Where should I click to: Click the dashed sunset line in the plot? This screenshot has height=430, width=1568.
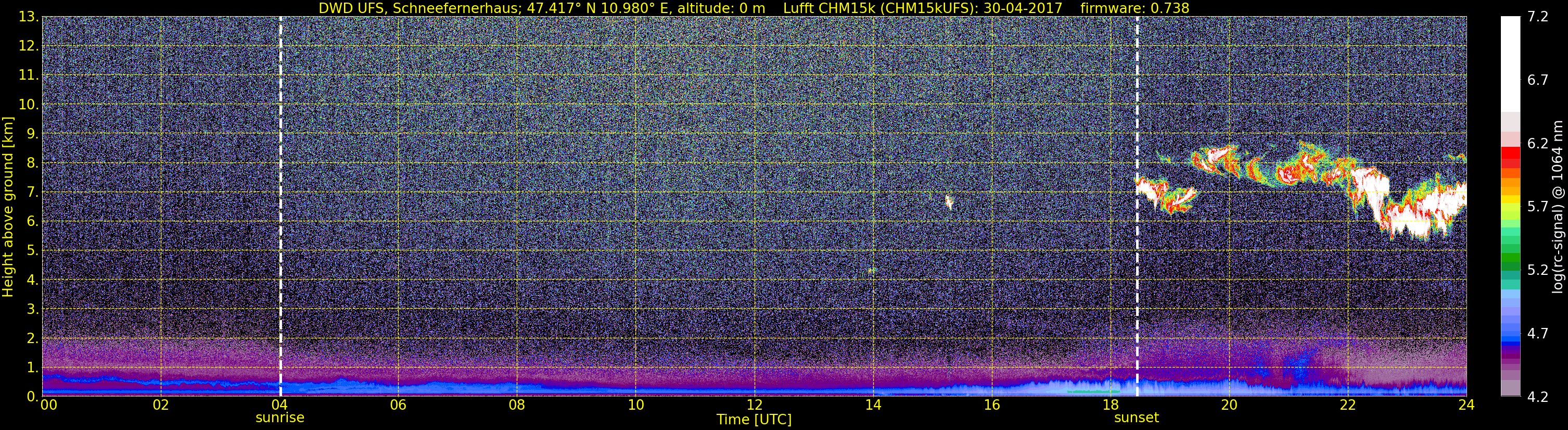point(1137,206)
